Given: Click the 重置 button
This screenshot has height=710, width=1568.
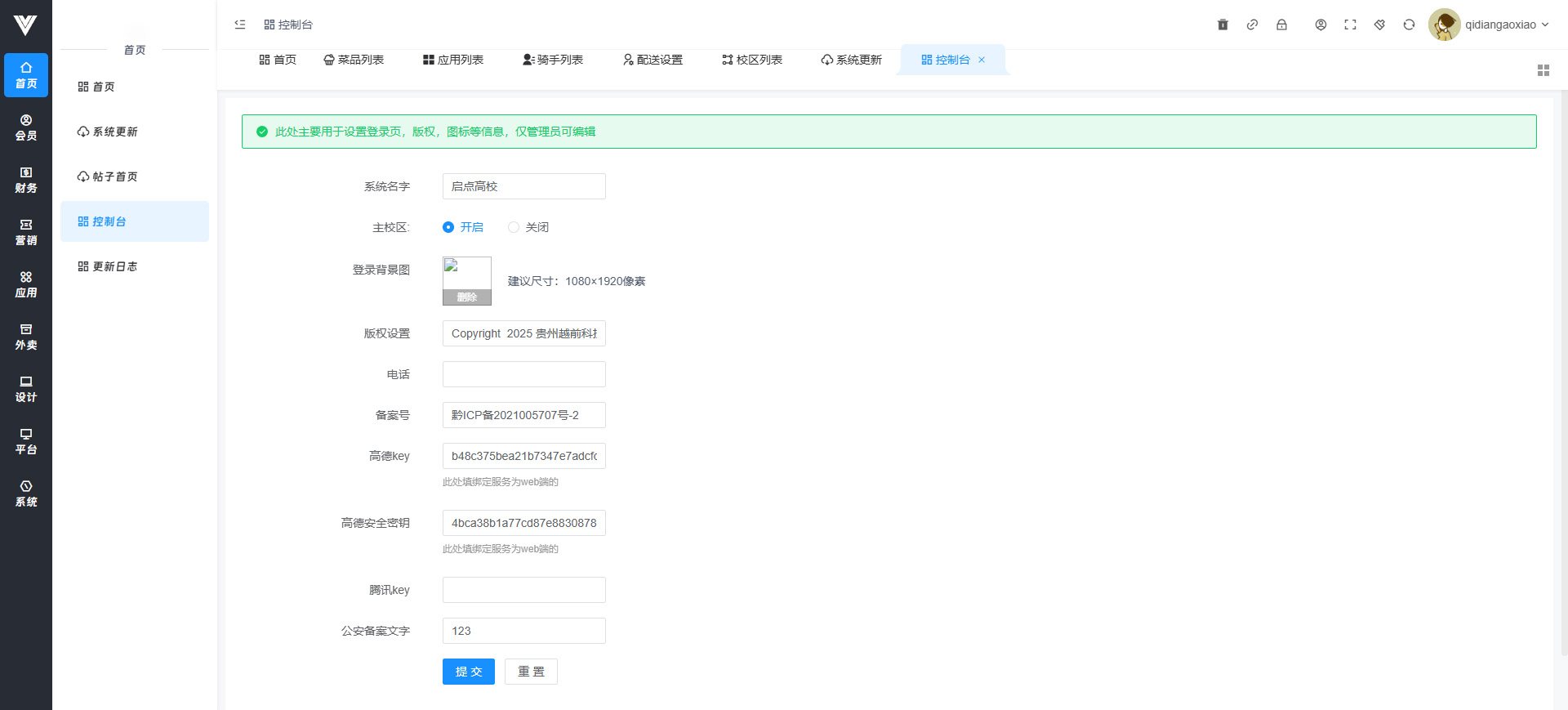Looking at the screenshot, I should coord(531,672).
